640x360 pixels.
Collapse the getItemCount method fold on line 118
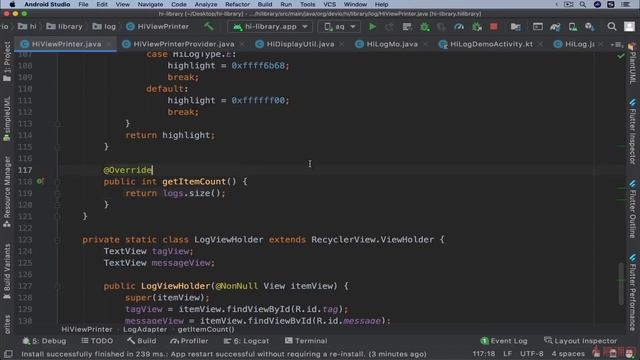coord(58,181)
